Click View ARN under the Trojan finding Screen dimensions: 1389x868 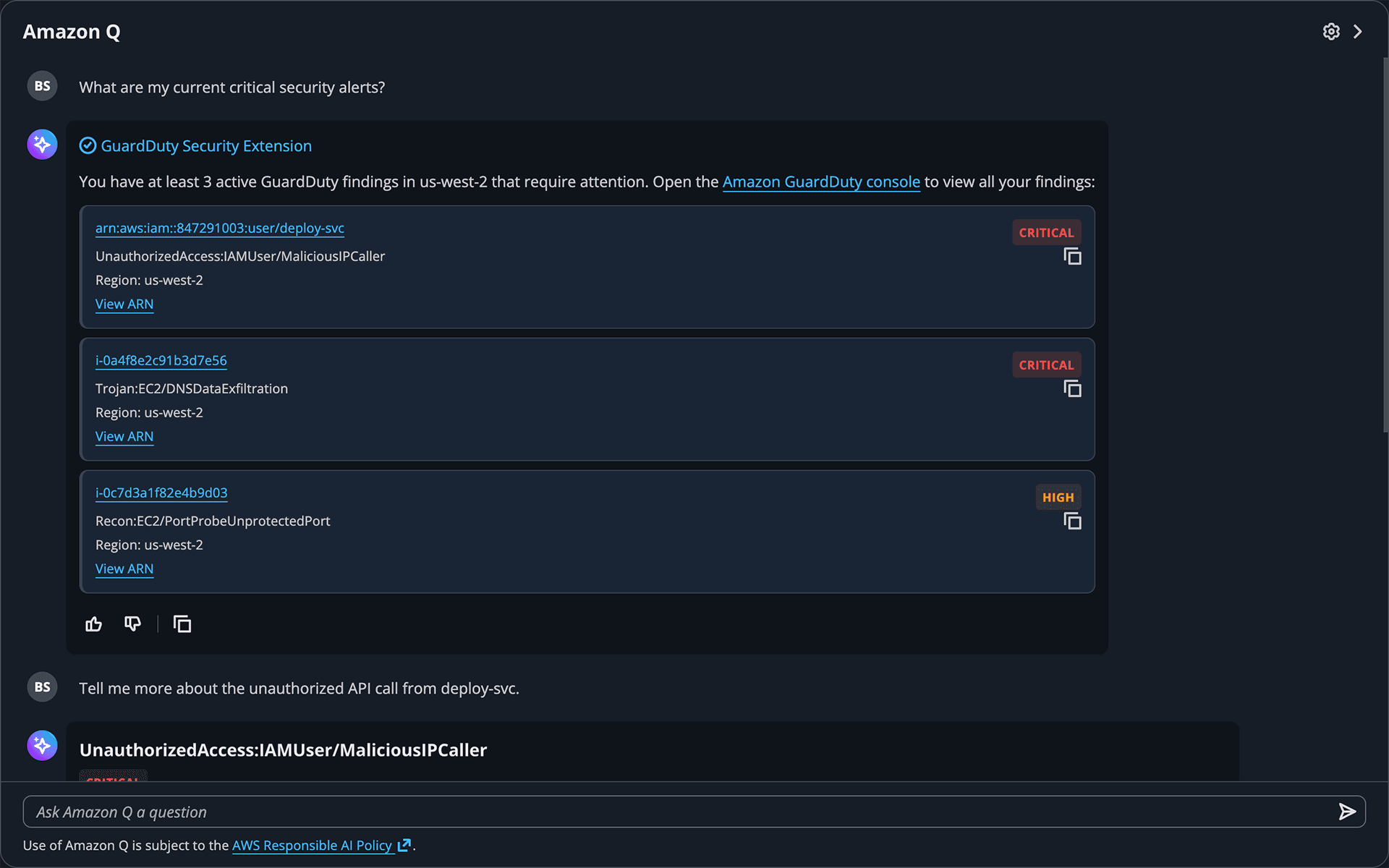[124, 436]
